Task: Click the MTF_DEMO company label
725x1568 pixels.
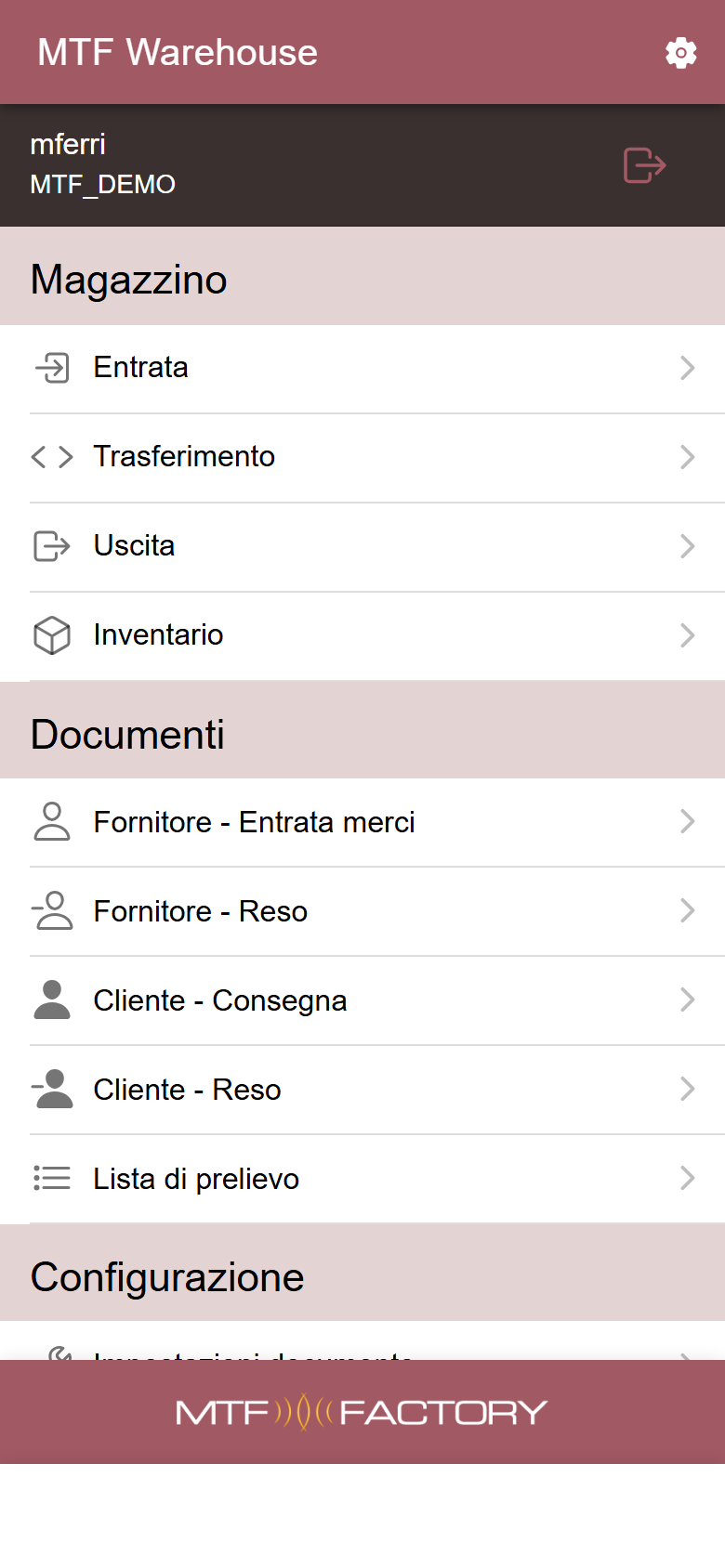Action: point(102,184)
